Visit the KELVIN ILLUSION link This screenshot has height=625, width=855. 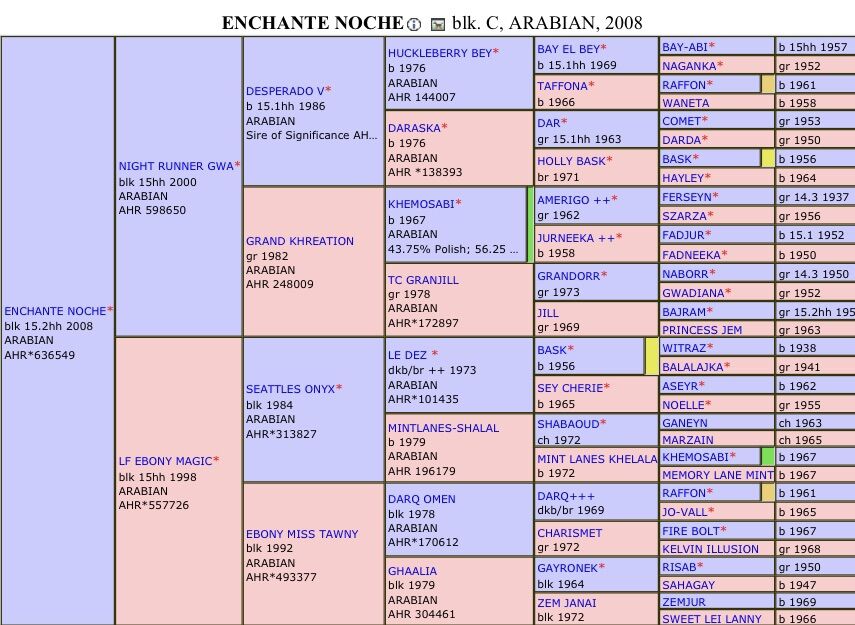click(x=710, y=549)
